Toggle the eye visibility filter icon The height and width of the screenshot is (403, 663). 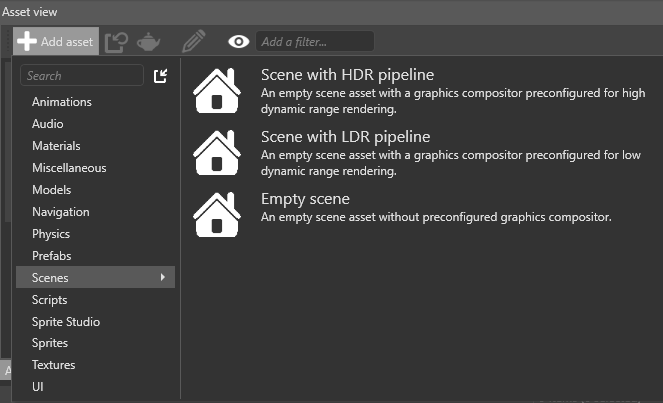[x=238, y=41]
